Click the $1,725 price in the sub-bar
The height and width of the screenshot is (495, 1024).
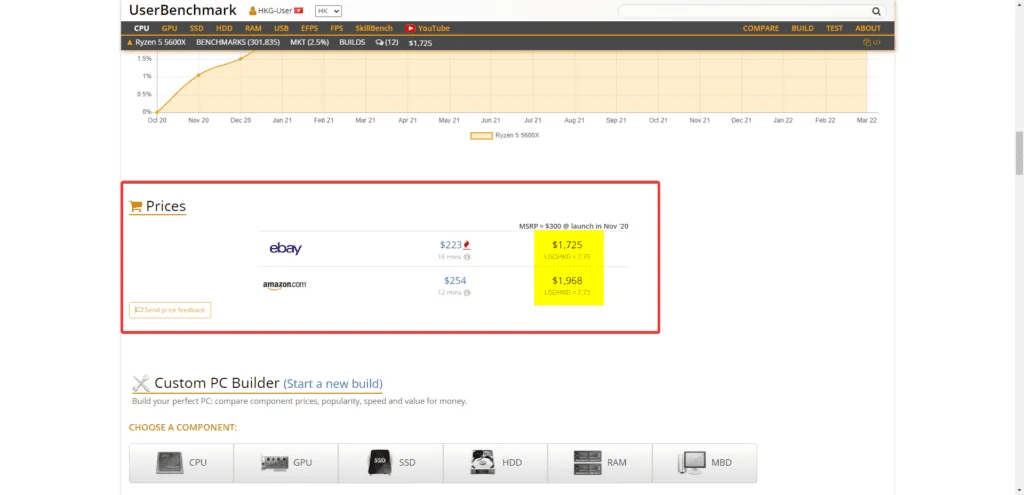tap(420, 43)
